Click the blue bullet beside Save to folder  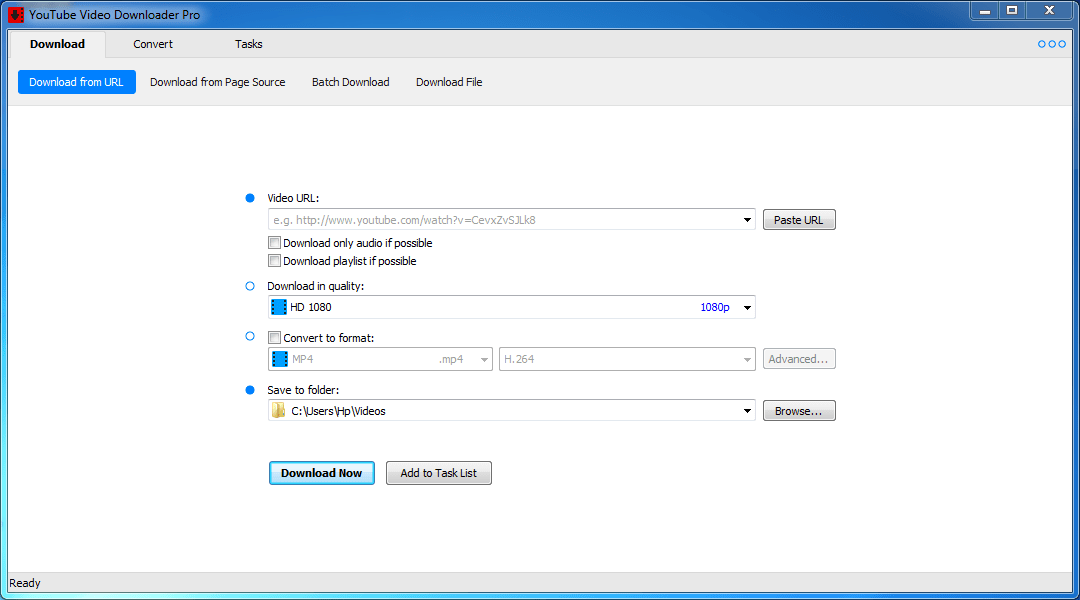pos(250,390)
